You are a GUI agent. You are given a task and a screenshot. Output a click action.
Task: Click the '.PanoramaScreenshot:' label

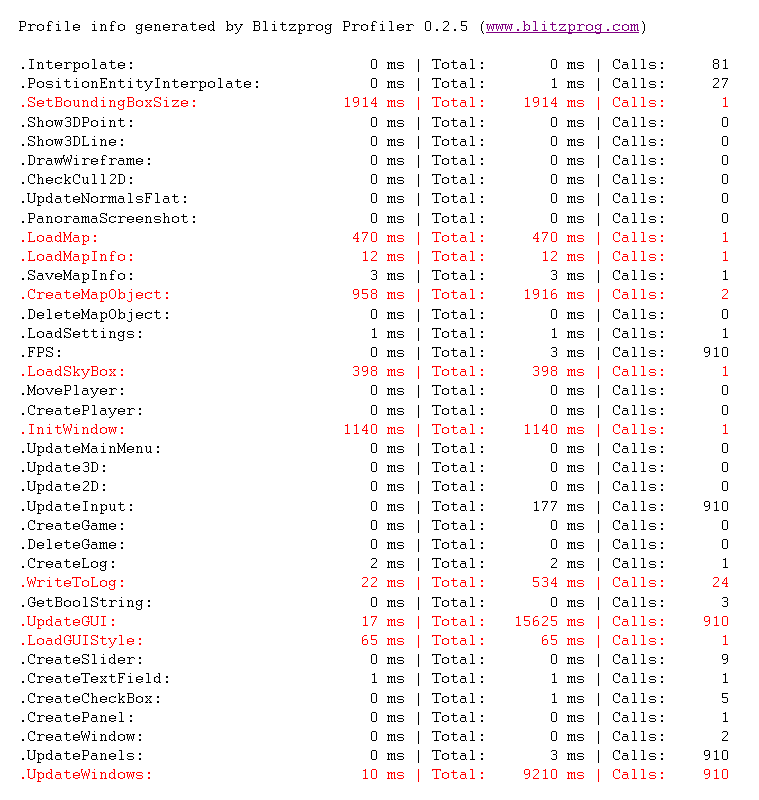(108, 218)
